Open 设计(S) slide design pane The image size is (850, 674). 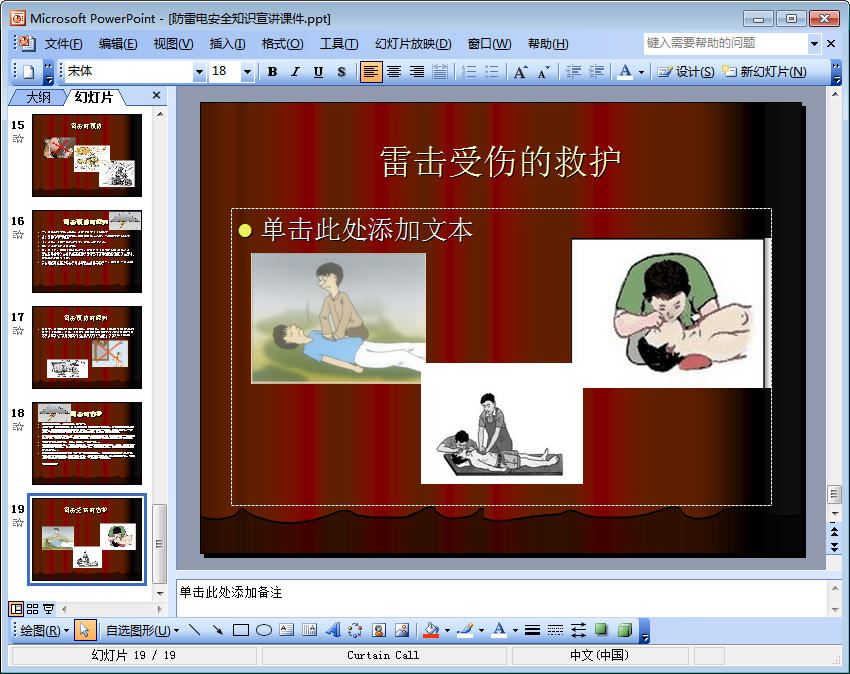point(686,72)
